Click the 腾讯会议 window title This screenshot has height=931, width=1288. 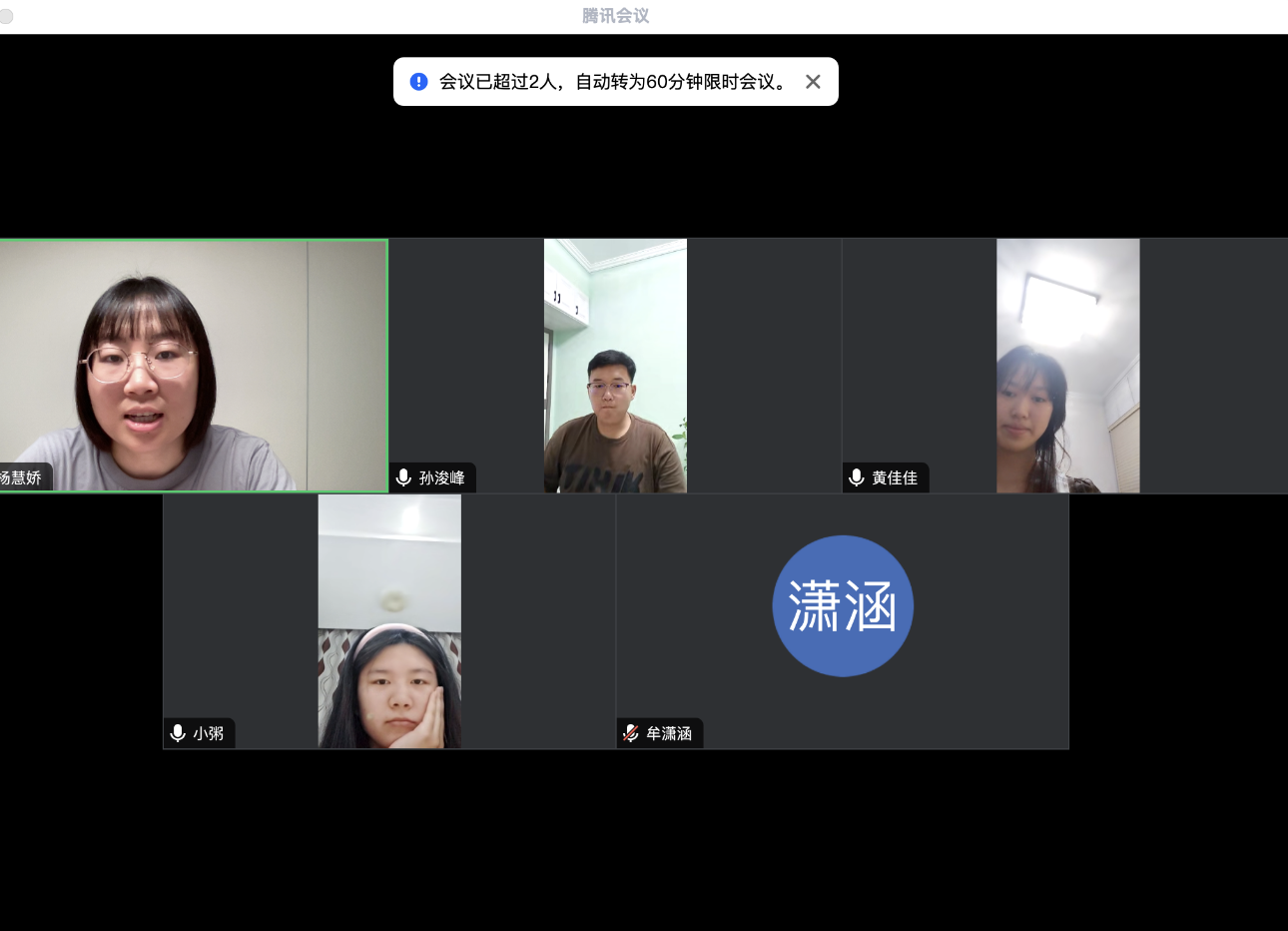pyautogui.click(x=616, y=16)
